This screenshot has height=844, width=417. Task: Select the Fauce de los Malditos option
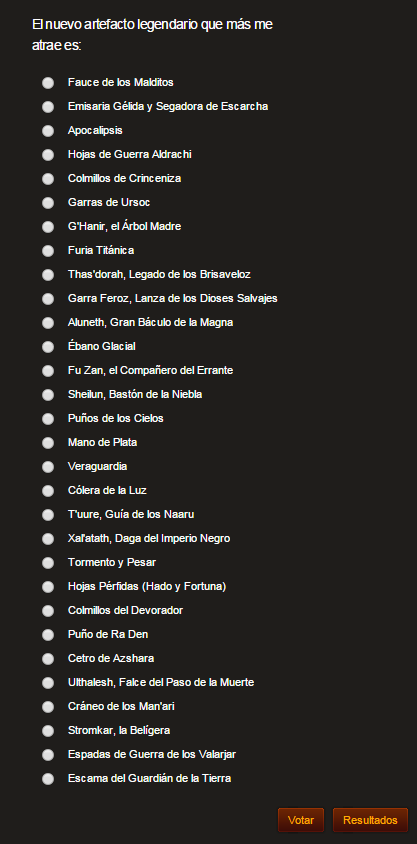pos(48,83)
